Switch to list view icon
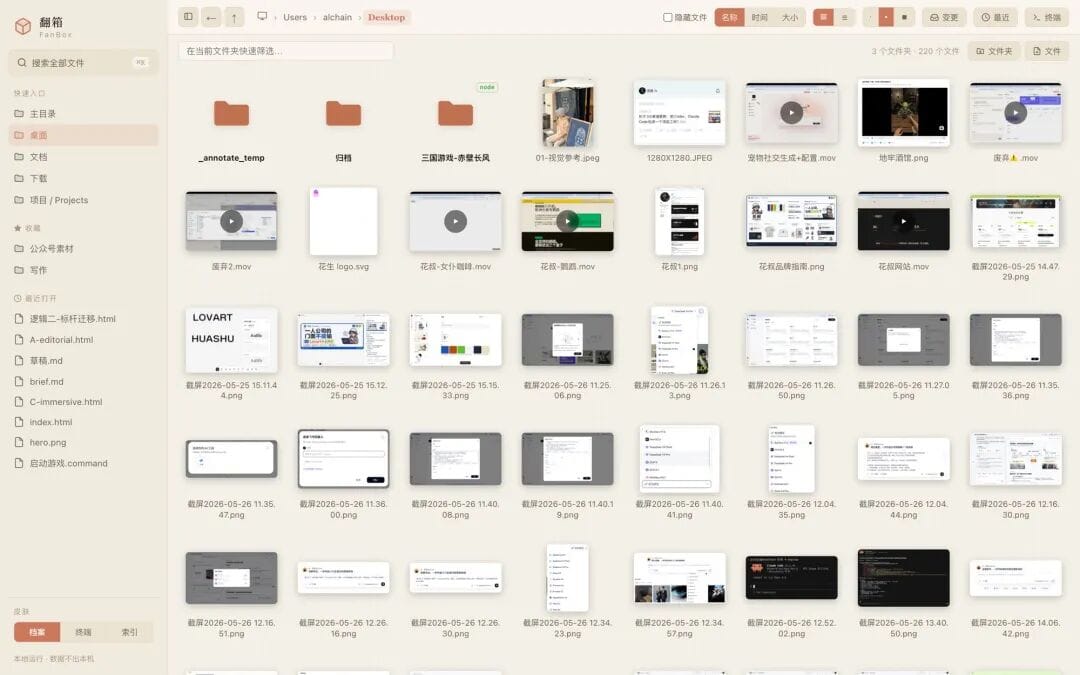The width and height of the screenshot is (1080, 675). (844, 17)
